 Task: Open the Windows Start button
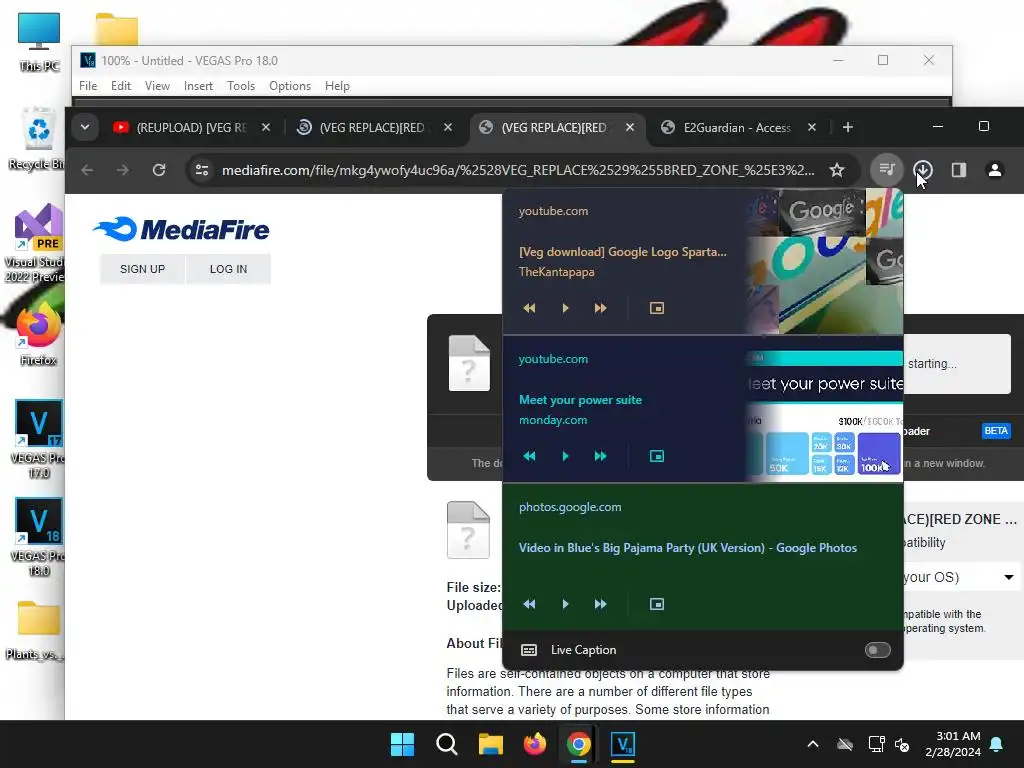[x=402, y=744]
